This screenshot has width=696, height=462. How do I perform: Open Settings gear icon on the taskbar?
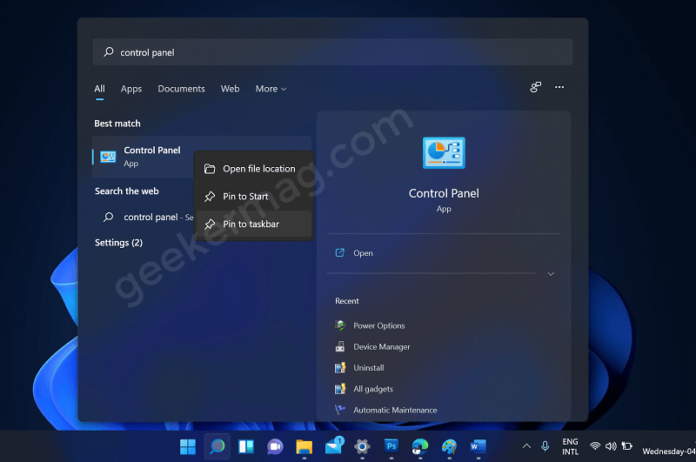point(362,446)
